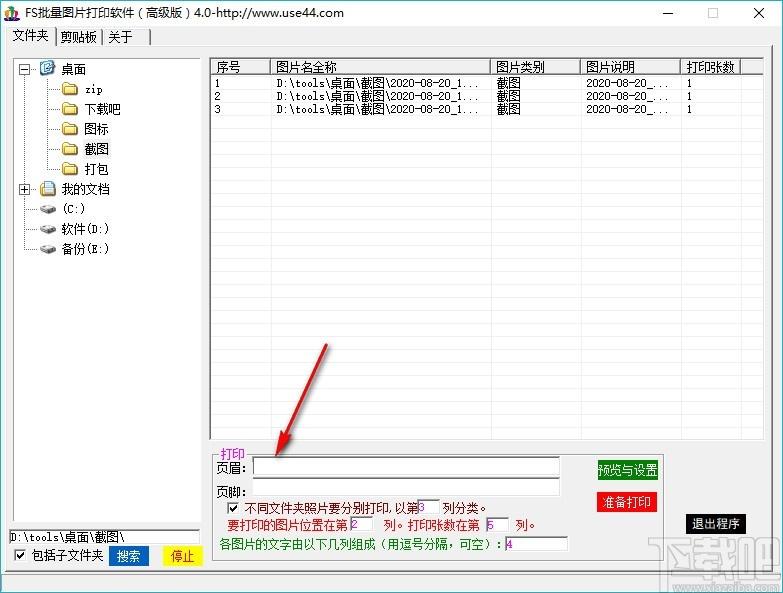Image resolution: width=783 pixels, height=593 pixels.
Task: Expand the 我的文档 tree node
Action: 24,189
